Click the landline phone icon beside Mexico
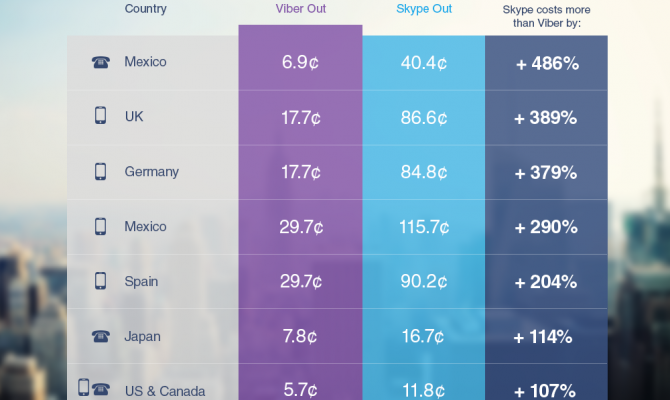Image resolution: width=670 pixels, height=400 pixels. tap(100, 62)
